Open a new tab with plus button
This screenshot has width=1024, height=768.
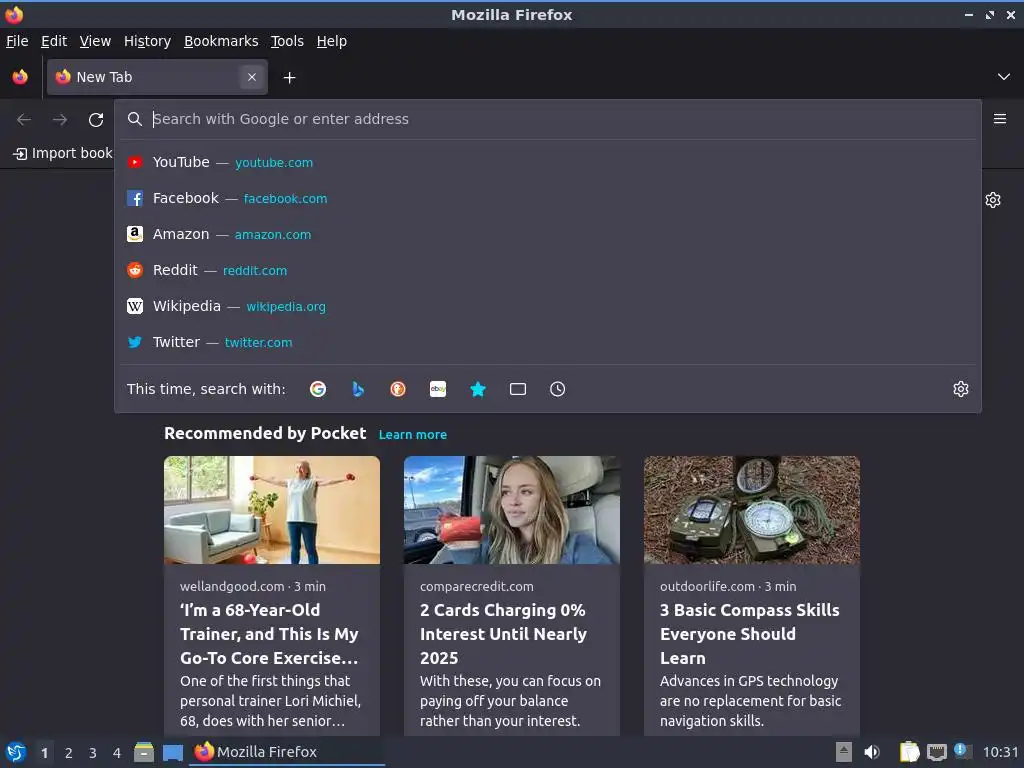pos(289,78)
